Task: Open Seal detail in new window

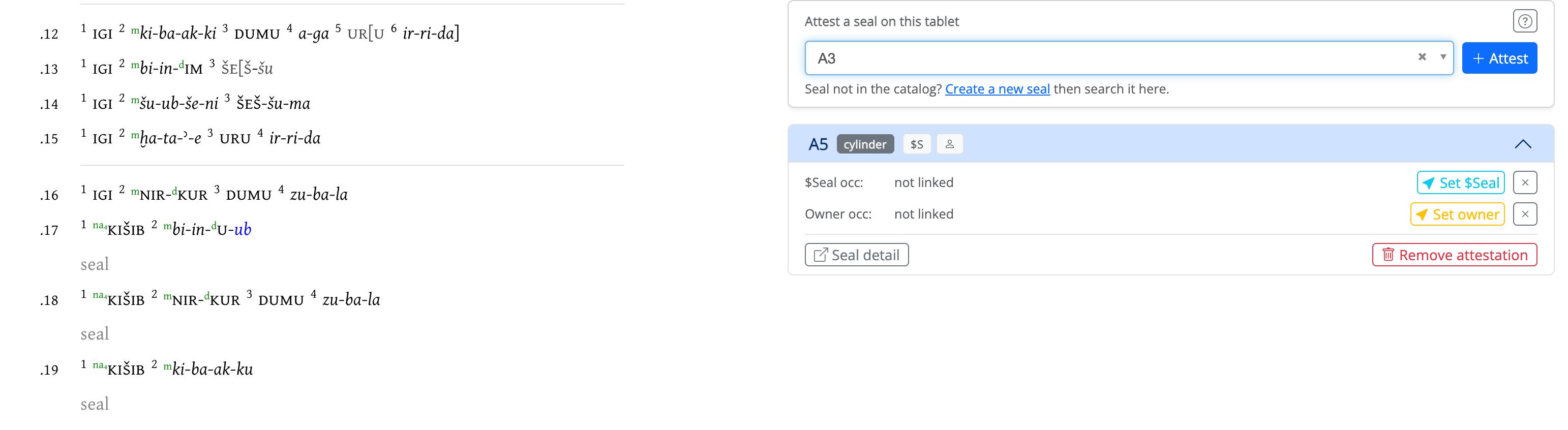Action: click(856, 255)
